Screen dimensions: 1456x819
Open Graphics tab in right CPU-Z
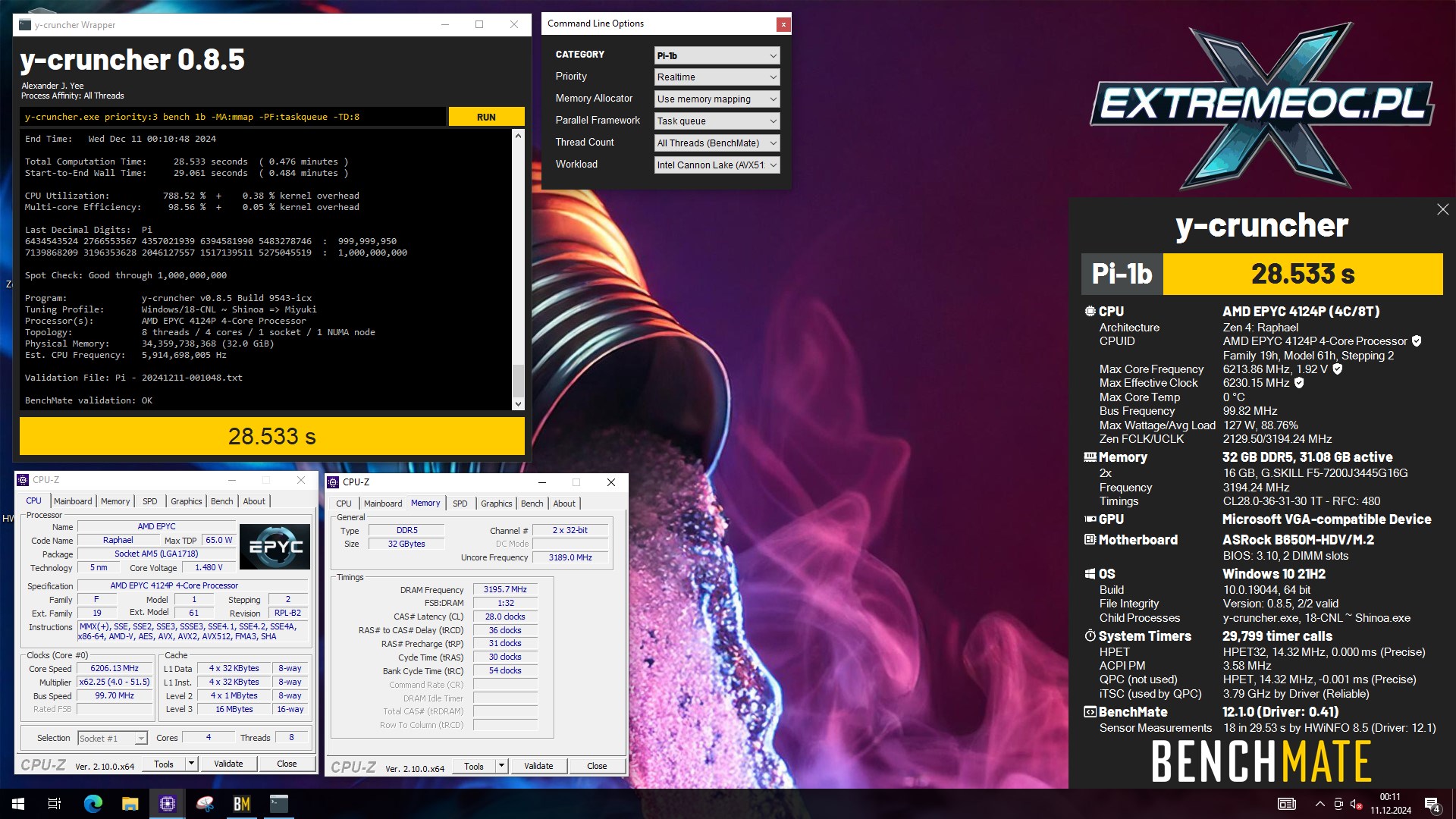[497, 504]
